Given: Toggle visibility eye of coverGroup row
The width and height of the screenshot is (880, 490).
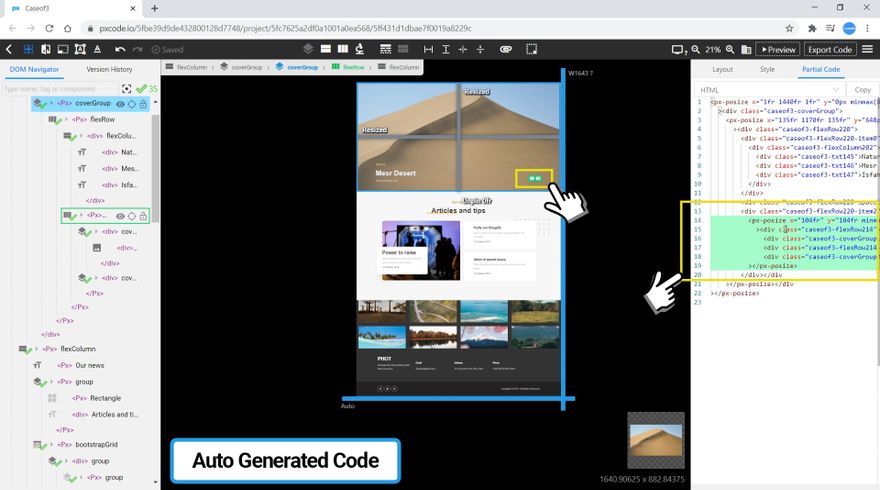Looking at the screenshot, I should [120, 103].
